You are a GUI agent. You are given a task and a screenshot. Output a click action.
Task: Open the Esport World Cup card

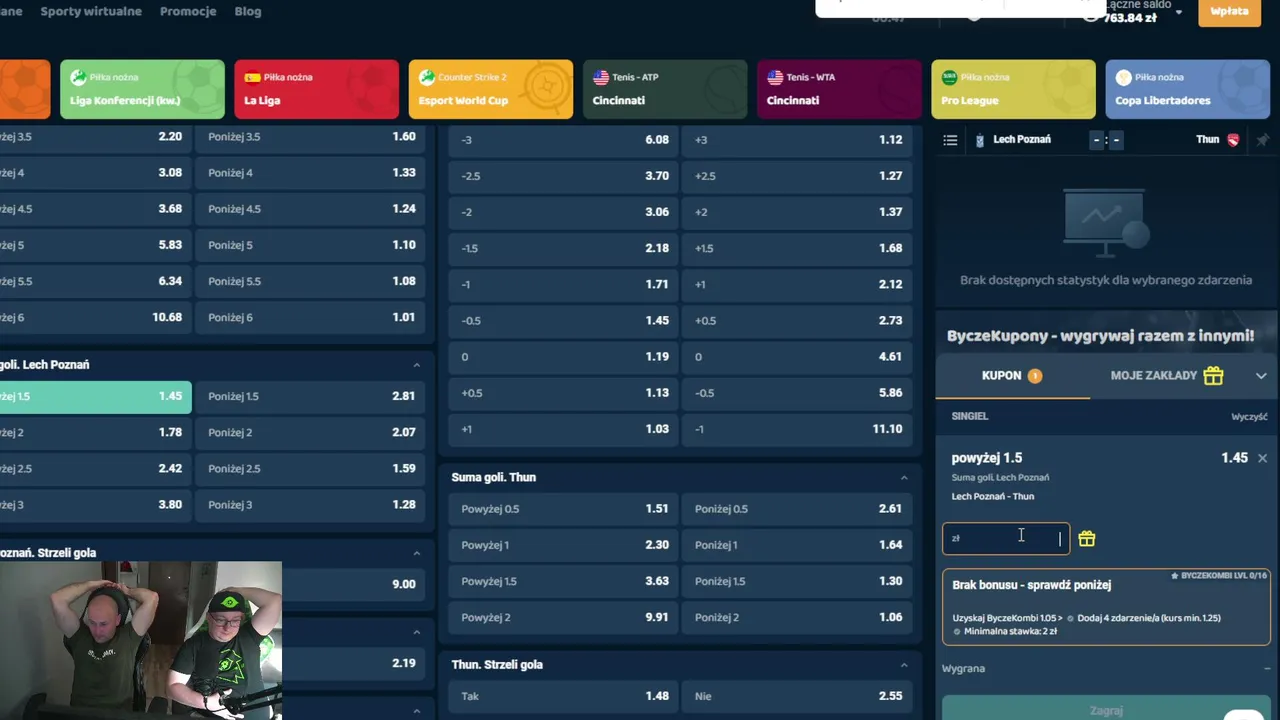point(490,89)
